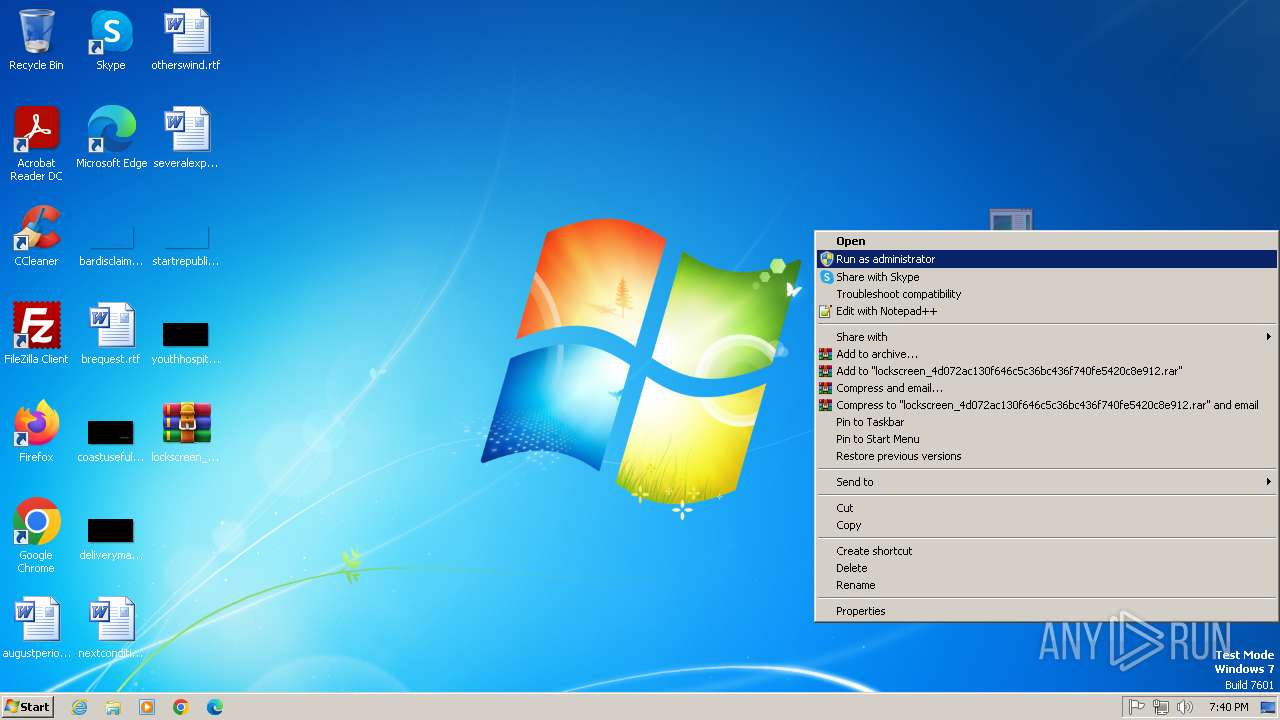Choose Pin to Start Menu

1047,439
